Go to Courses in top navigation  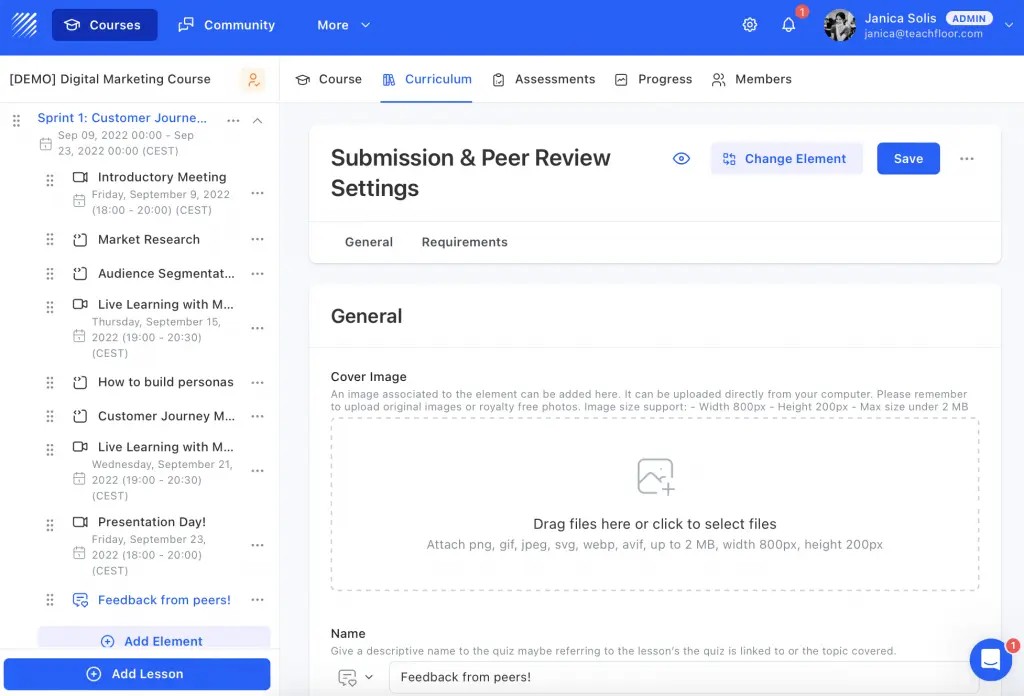[x=104, y=25]
